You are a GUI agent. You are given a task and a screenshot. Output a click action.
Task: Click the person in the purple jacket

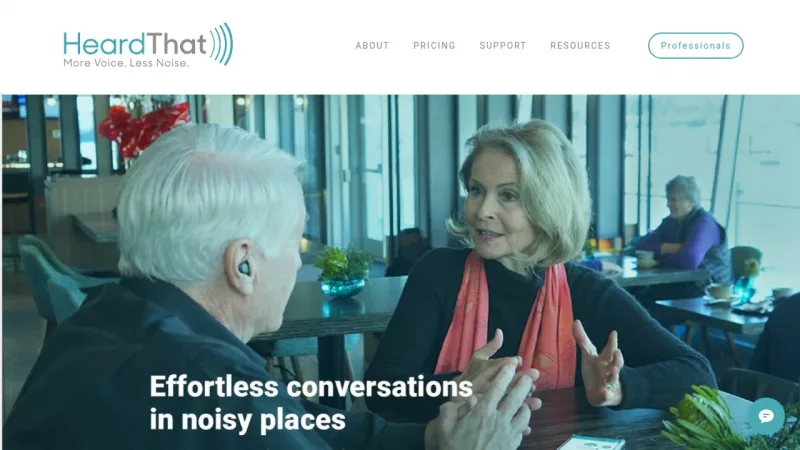(x=684, y=235)
